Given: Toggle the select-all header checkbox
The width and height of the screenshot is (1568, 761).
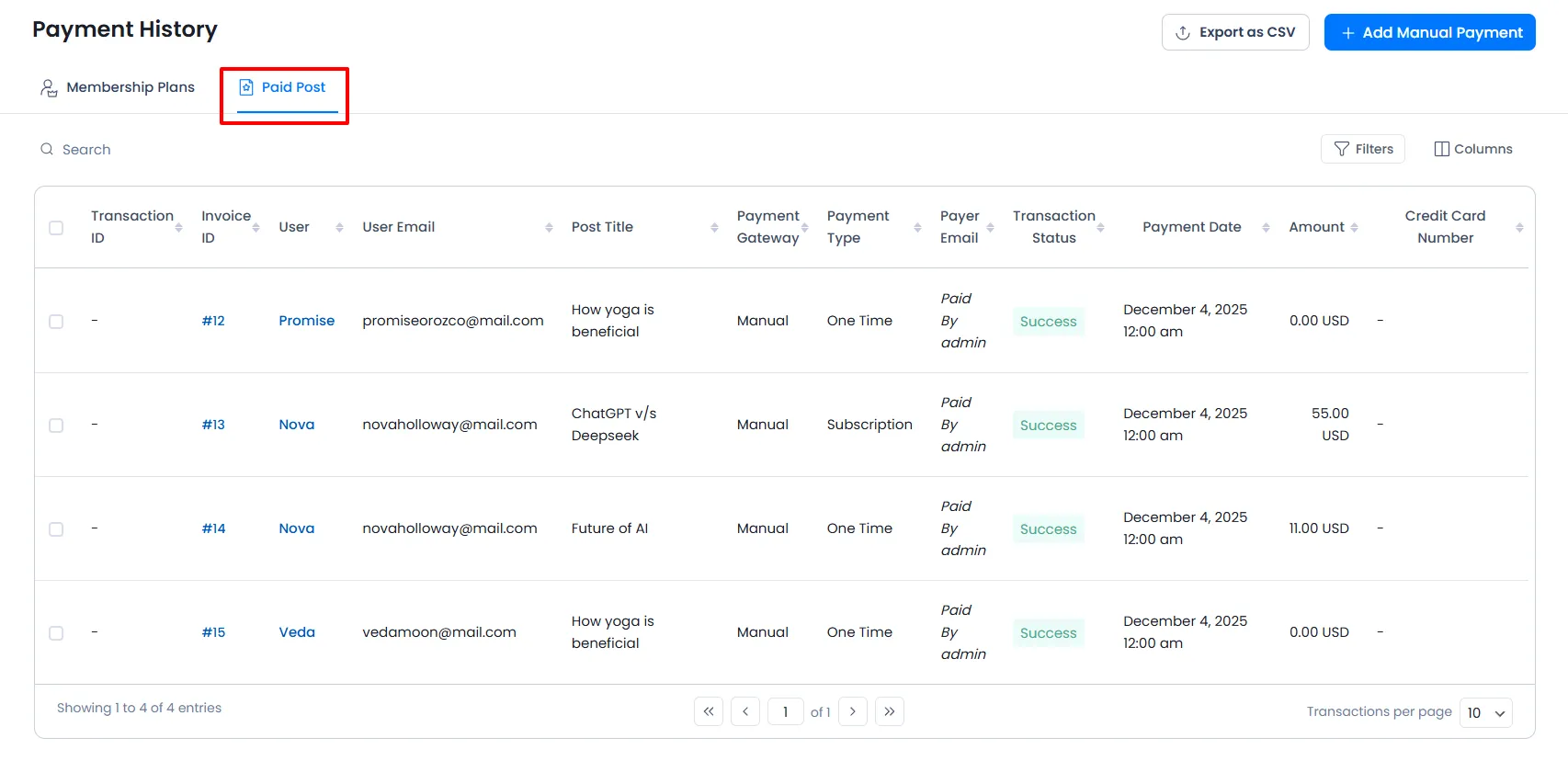Looking at the screenshot, I should 56,228.
